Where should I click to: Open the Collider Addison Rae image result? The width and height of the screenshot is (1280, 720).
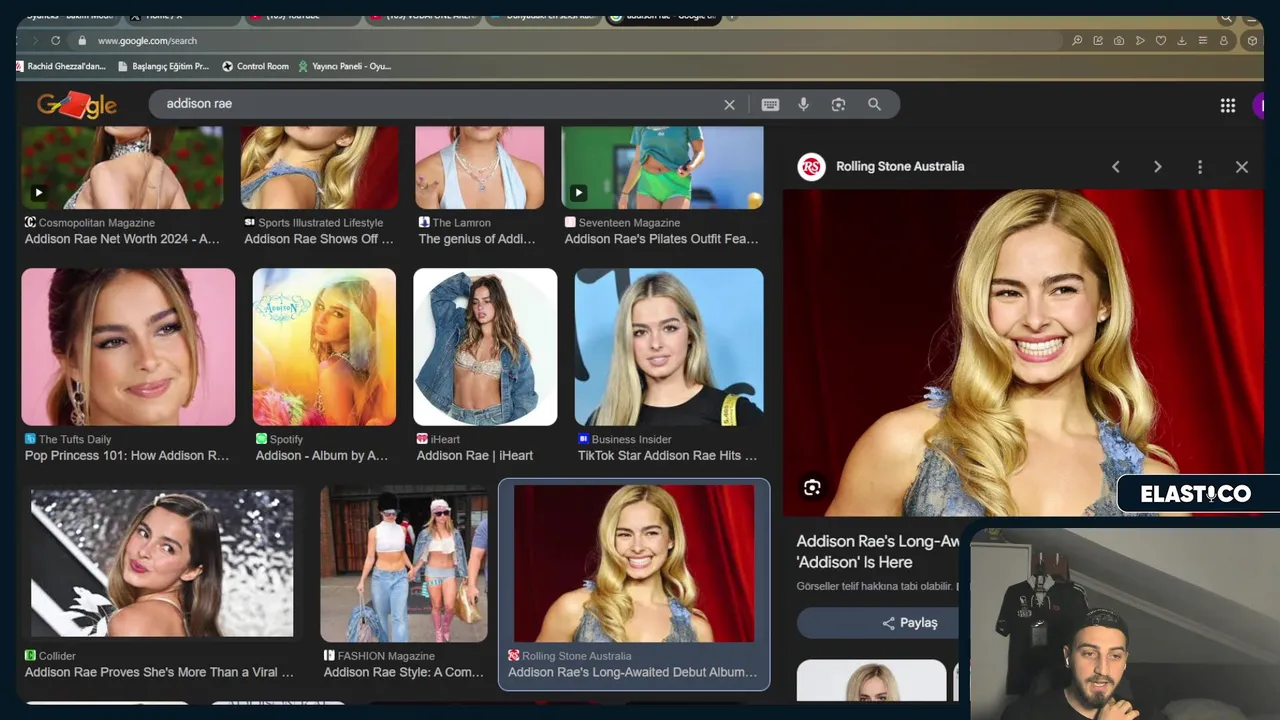coord(162,563)
